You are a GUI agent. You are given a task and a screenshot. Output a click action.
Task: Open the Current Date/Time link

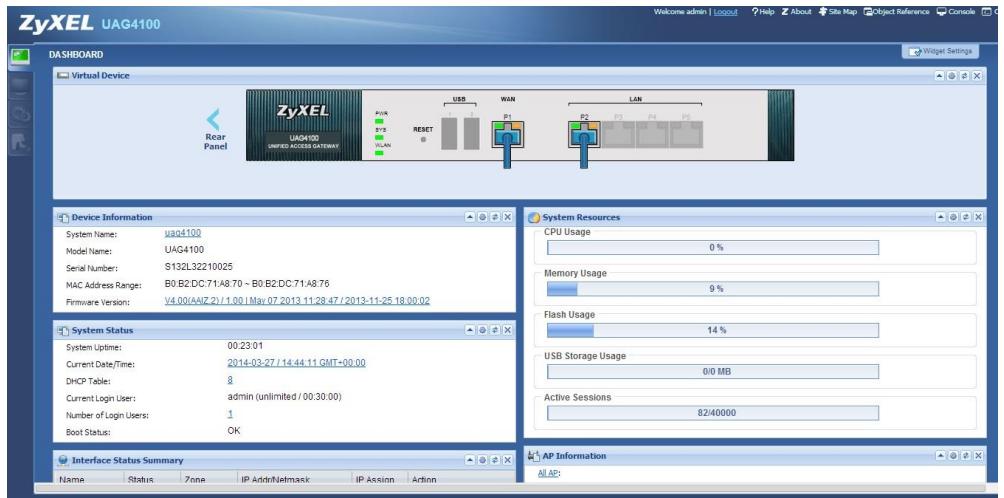296,363
